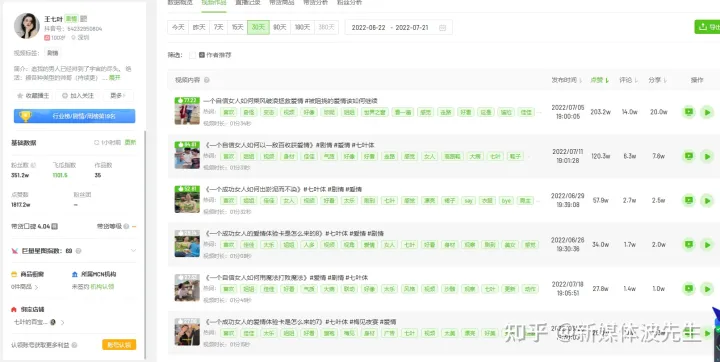The width and height of the screenshot is (720, 362).
Task: Click the calendar icon in the date range field
Action: tap(442, 28)
